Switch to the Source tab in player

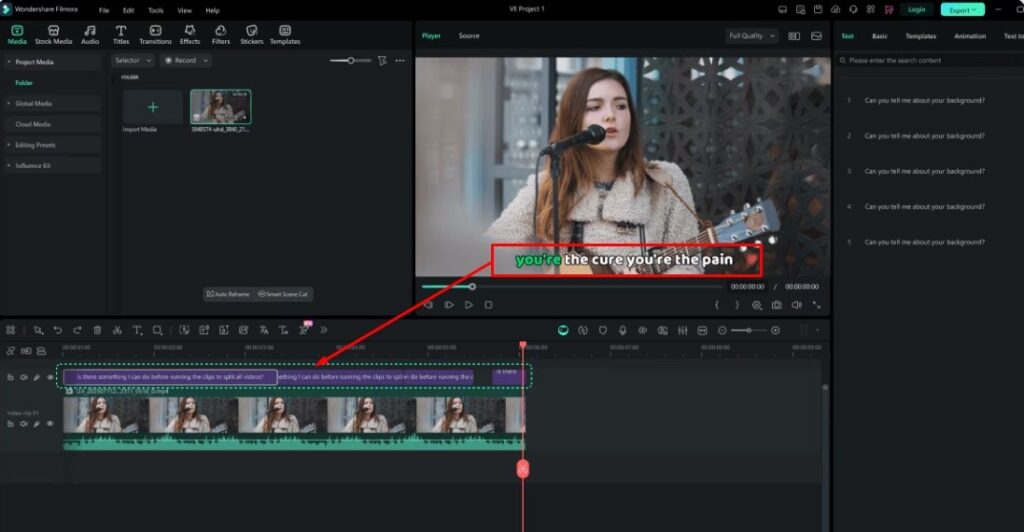point(469,36)
